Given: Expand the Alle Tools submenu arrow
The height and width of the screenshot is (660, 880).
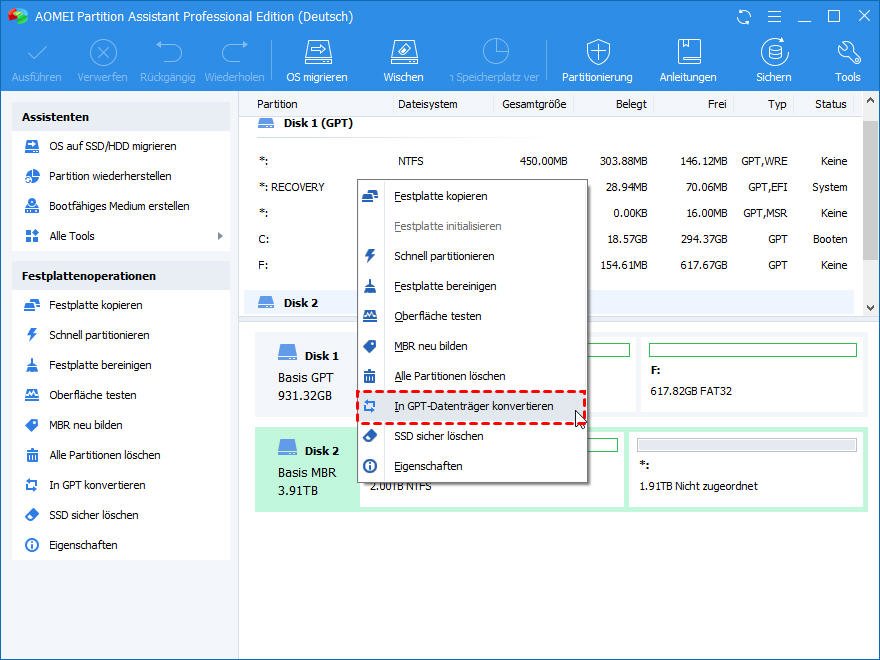Looking at the screenshot, I should click(220, 236).
